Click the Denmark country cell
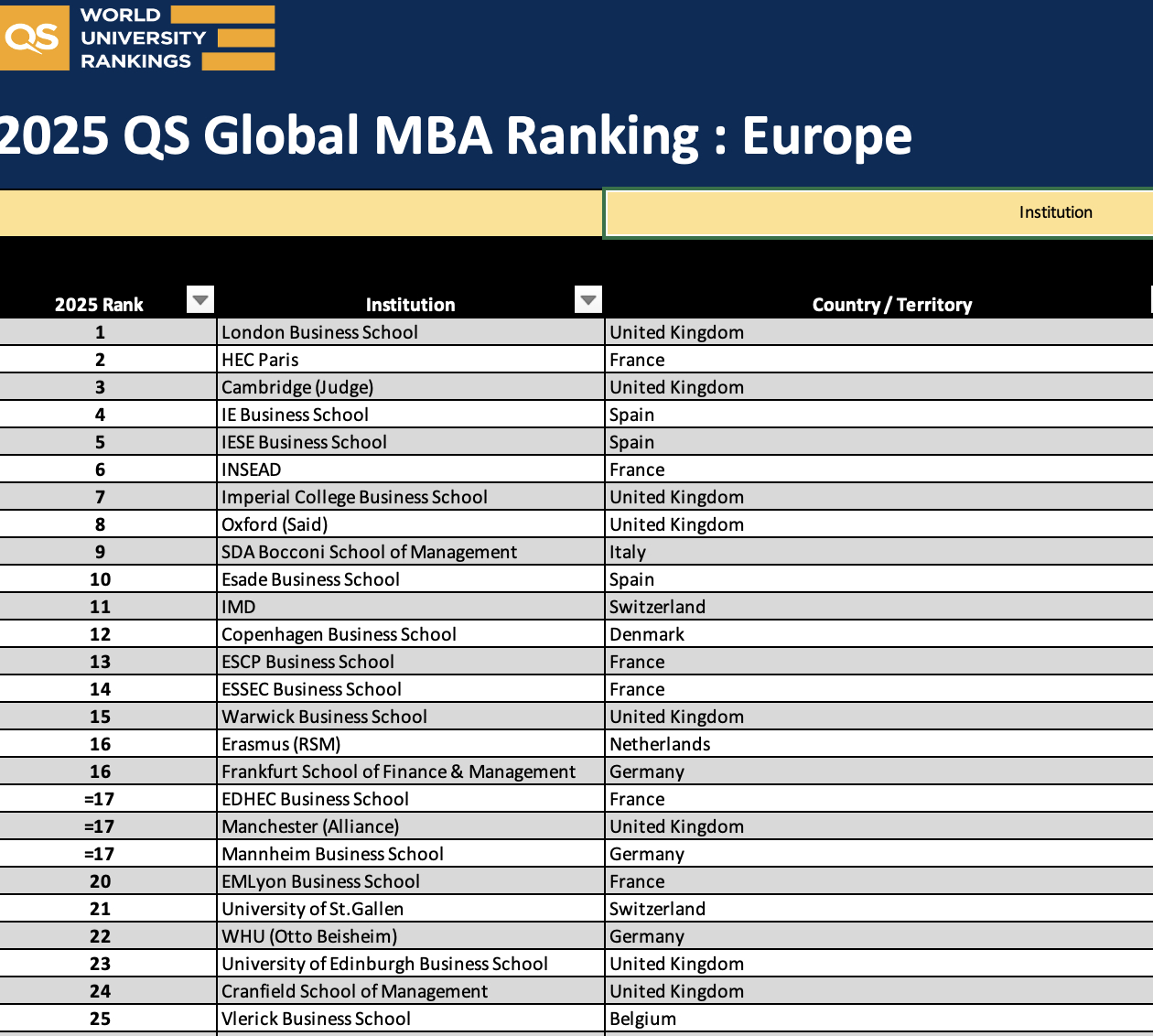 coord(647,634)
